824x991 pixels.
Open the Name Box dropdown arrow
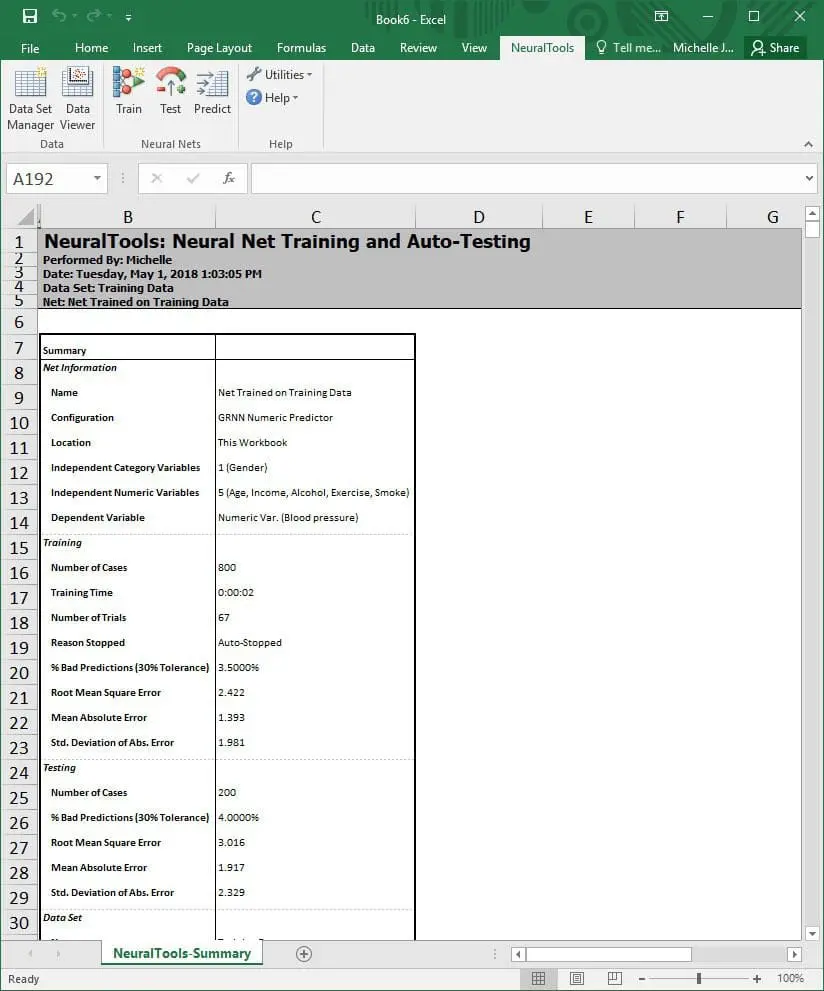tap(97, 179)
